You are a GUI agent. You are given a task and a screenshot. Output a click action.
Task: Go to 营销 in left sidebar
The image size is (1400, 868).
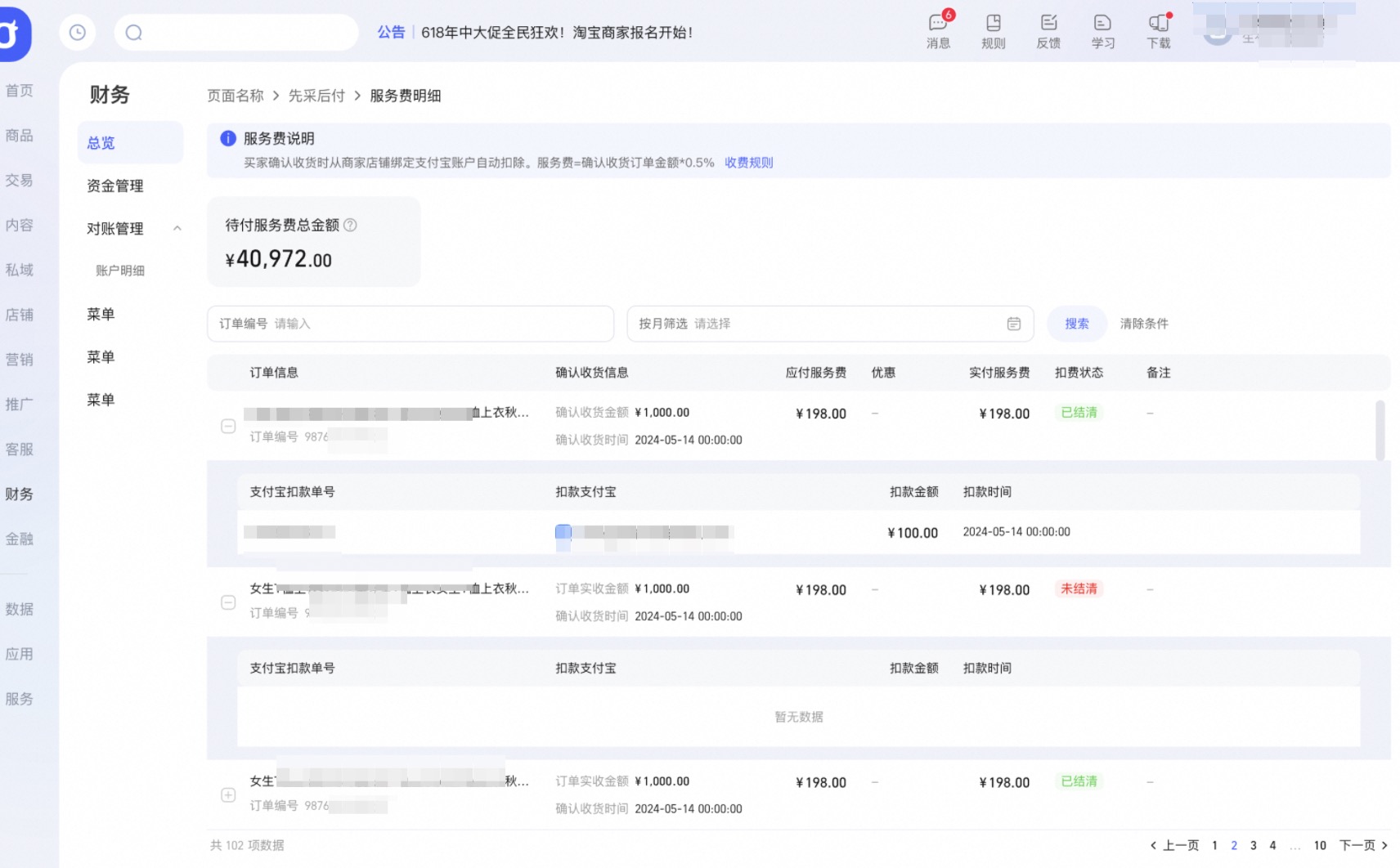[20, 360]
